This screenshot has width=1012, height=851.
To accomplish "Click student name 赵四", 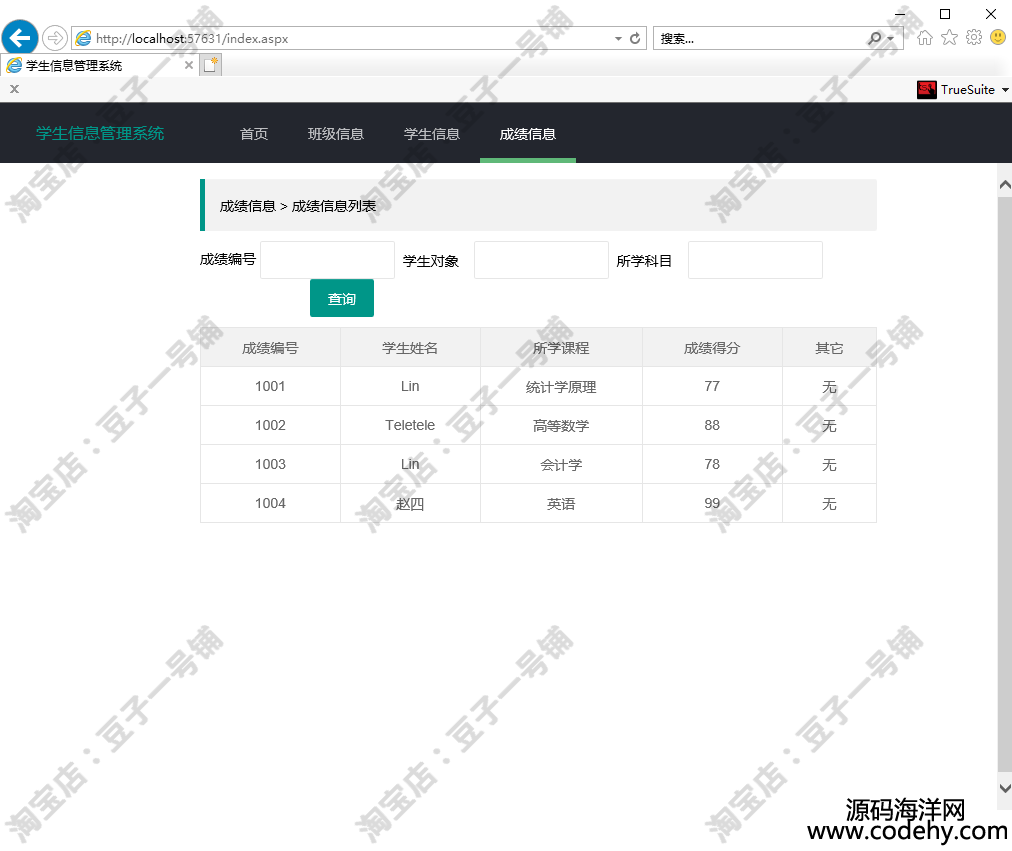I will [410, 503].
